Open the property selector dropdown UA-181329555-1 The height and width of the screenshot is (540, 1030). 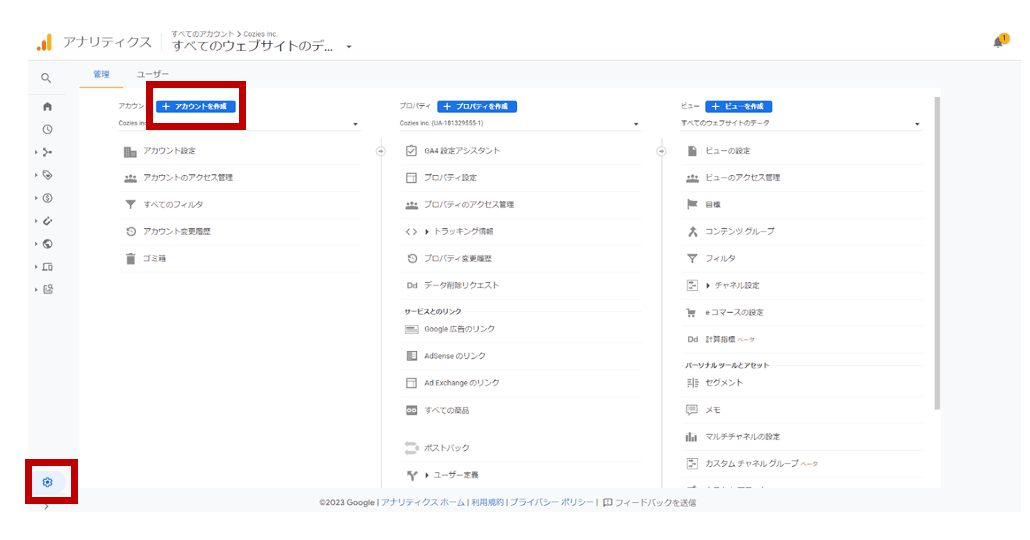[519, 124]
